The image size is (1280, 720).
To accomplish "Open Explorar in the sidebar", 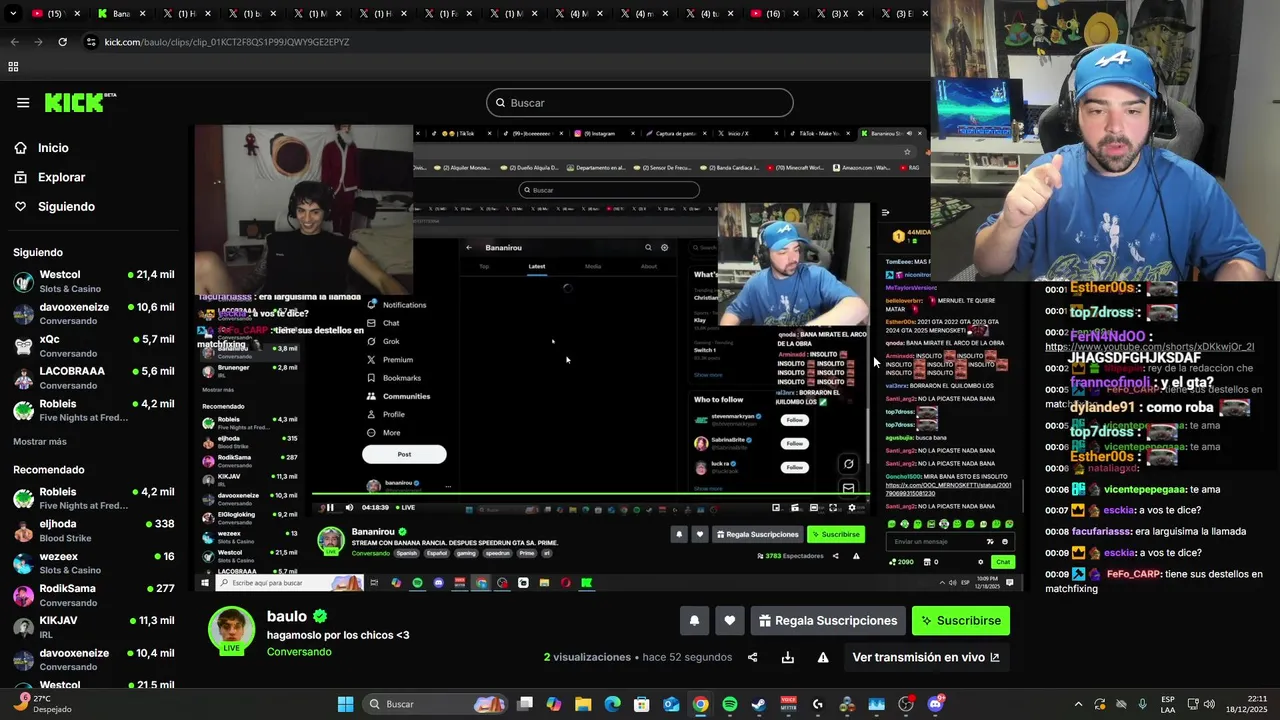I will [61, 177].
